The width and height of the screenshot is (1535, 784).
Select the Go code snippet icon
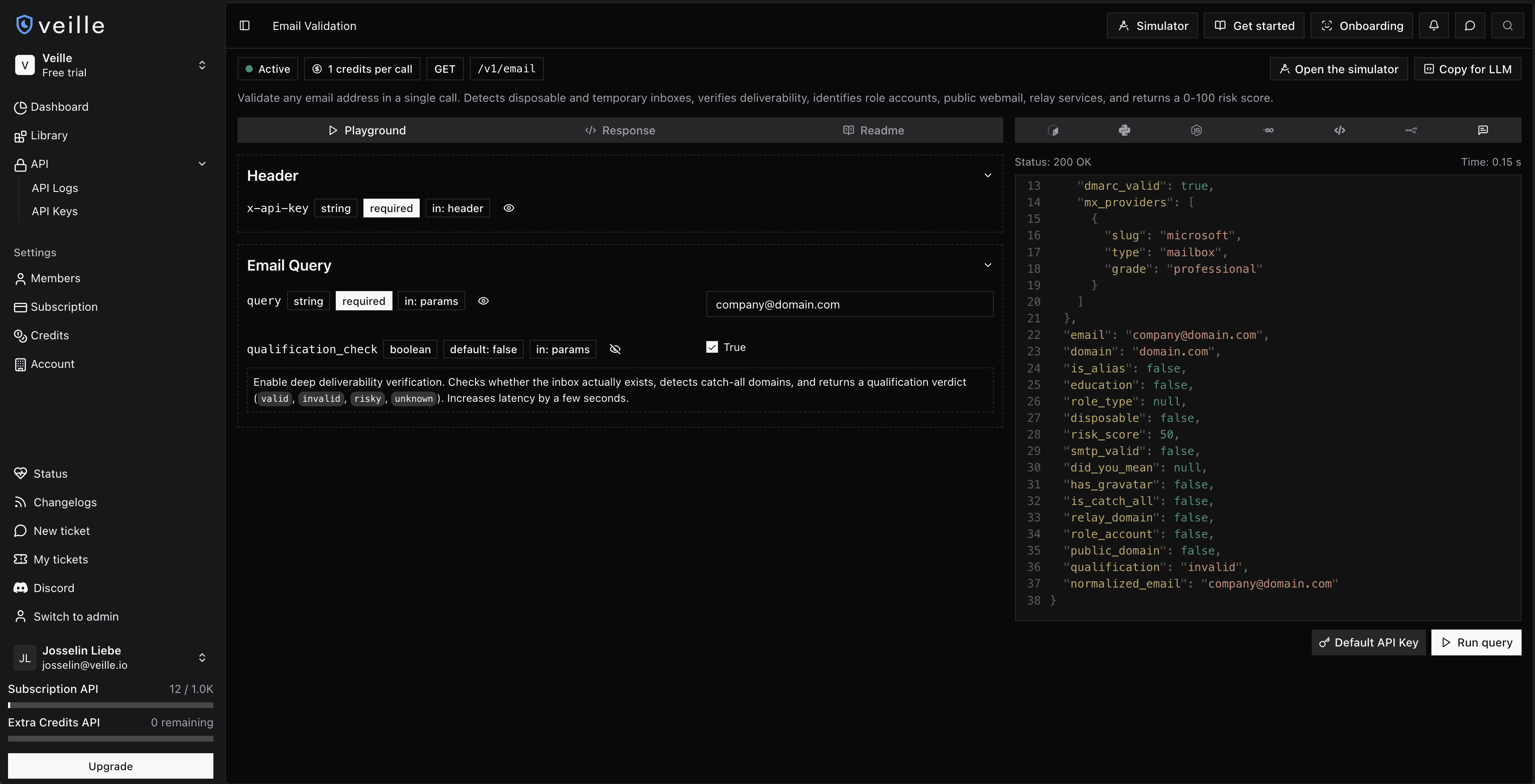(1268, 130)
